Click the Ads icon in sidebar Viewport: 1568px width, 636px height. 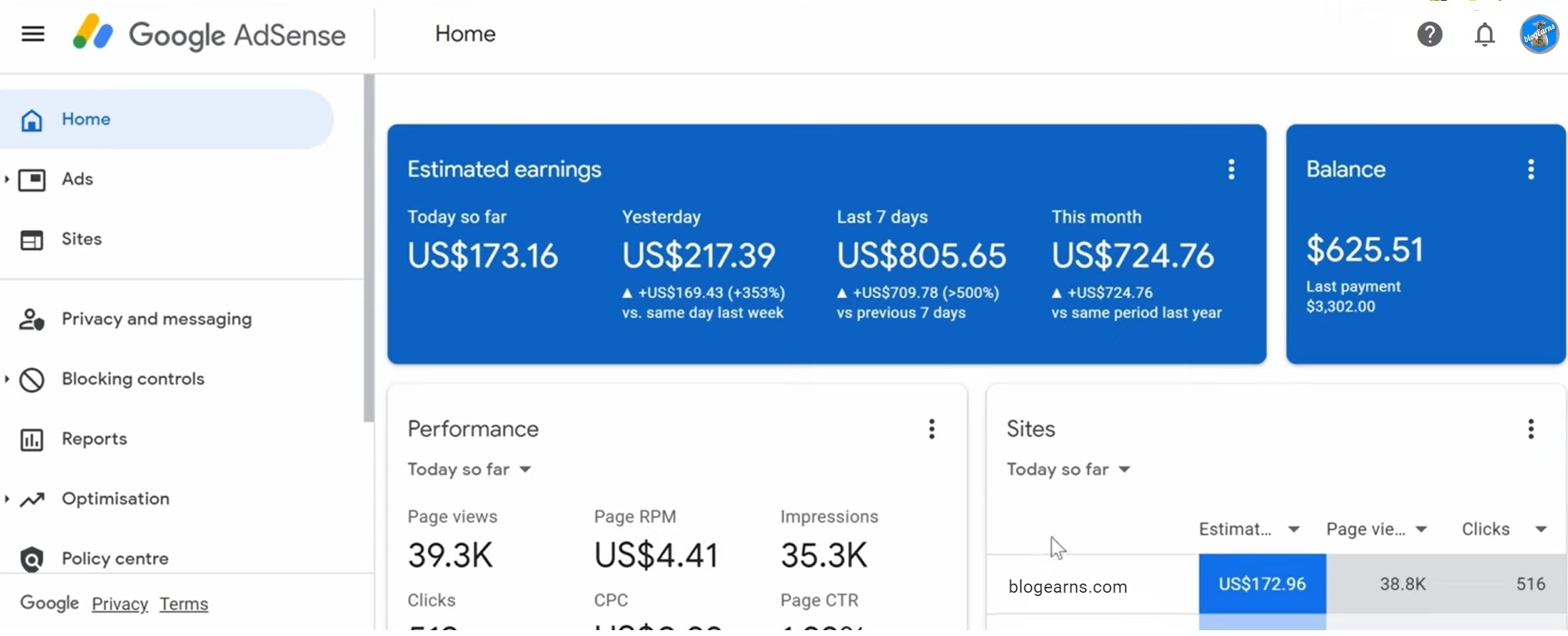click(32, 180)
